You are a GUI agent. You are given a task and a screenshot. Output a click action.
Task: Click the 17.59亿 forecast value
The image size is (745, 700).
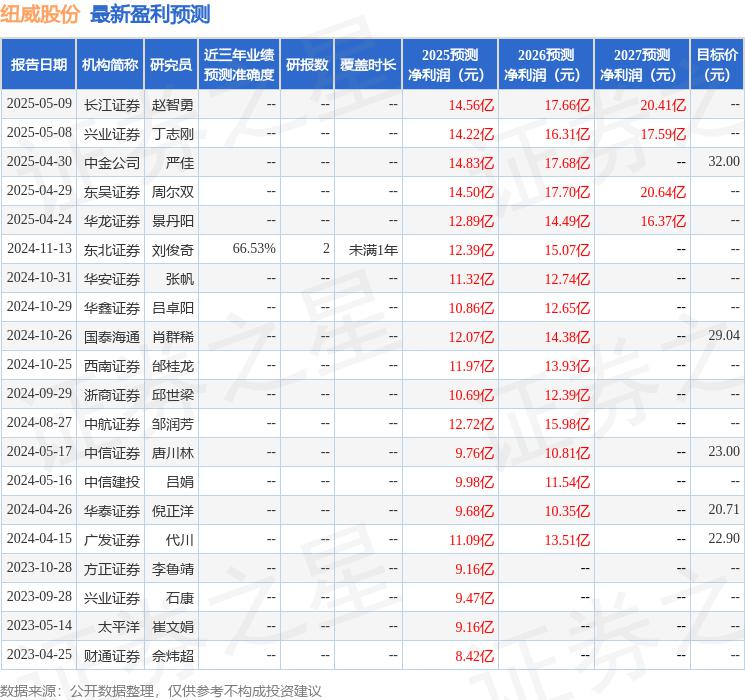663,134
